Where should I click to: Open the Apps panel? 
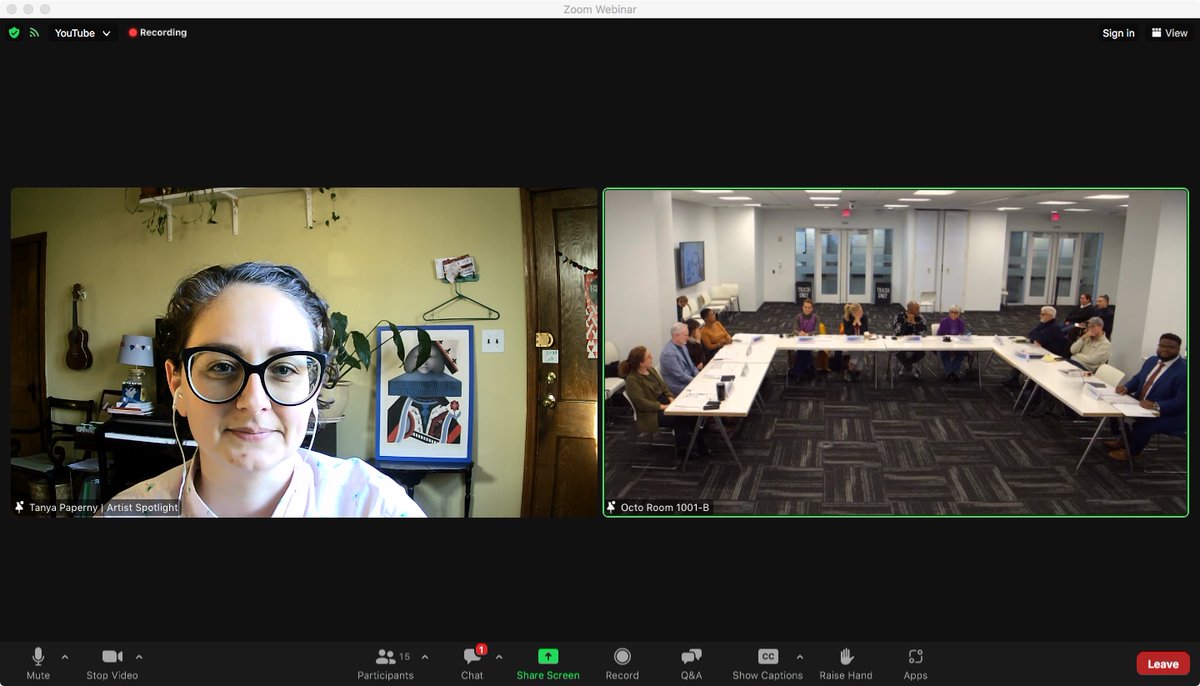click(x=915, y=663)
